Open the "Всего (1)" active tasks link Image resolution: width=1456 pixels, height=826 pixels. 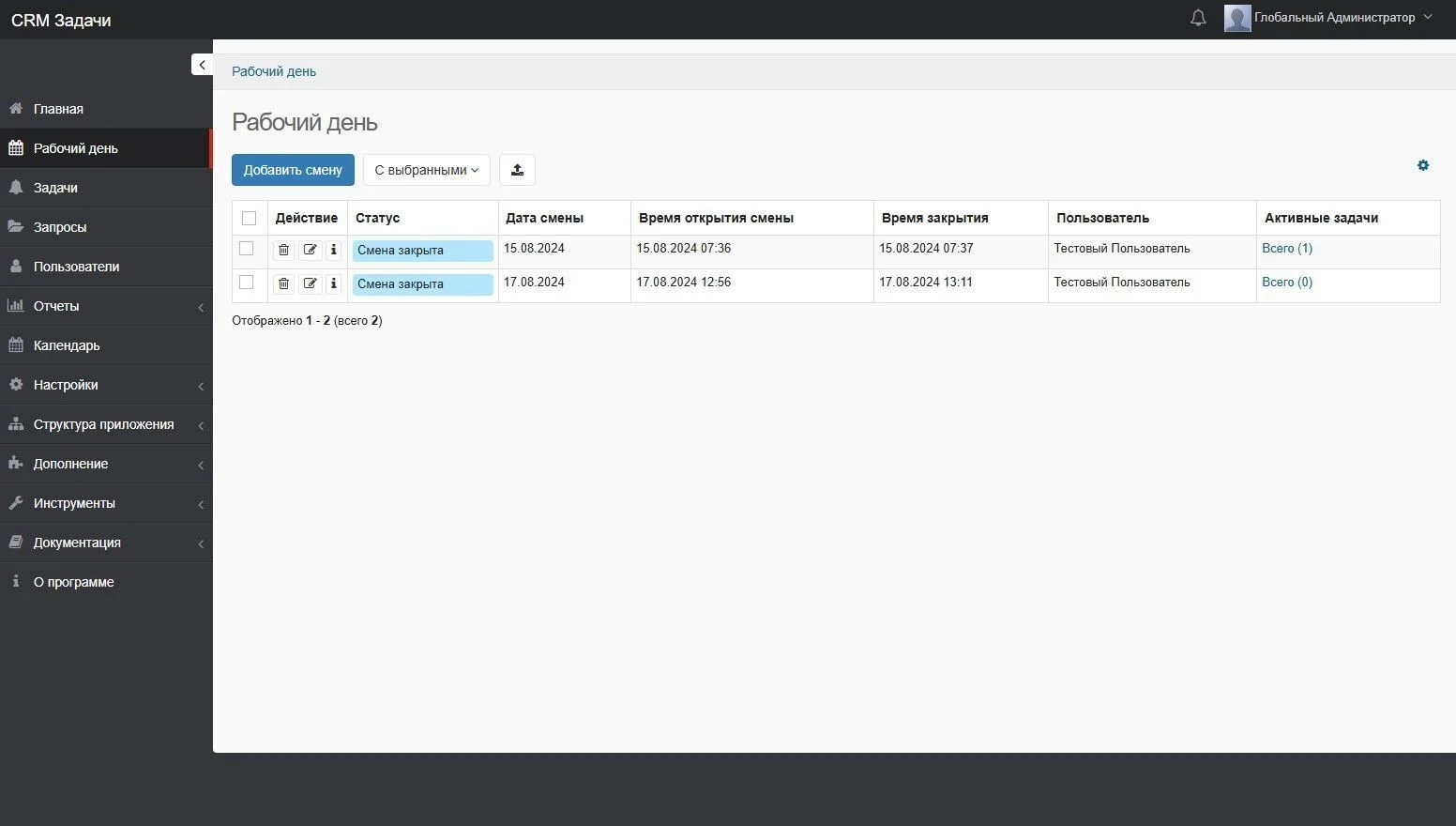tap(1287, 249)
